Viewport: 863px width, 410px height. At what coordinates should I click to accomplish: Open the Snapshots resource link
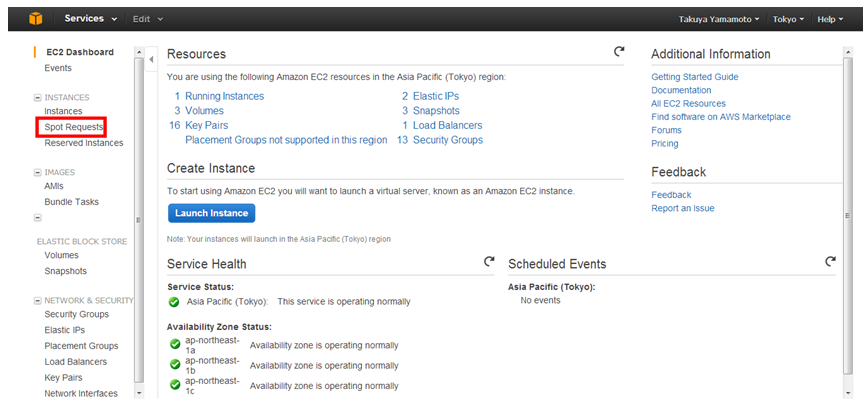(436, 111)
